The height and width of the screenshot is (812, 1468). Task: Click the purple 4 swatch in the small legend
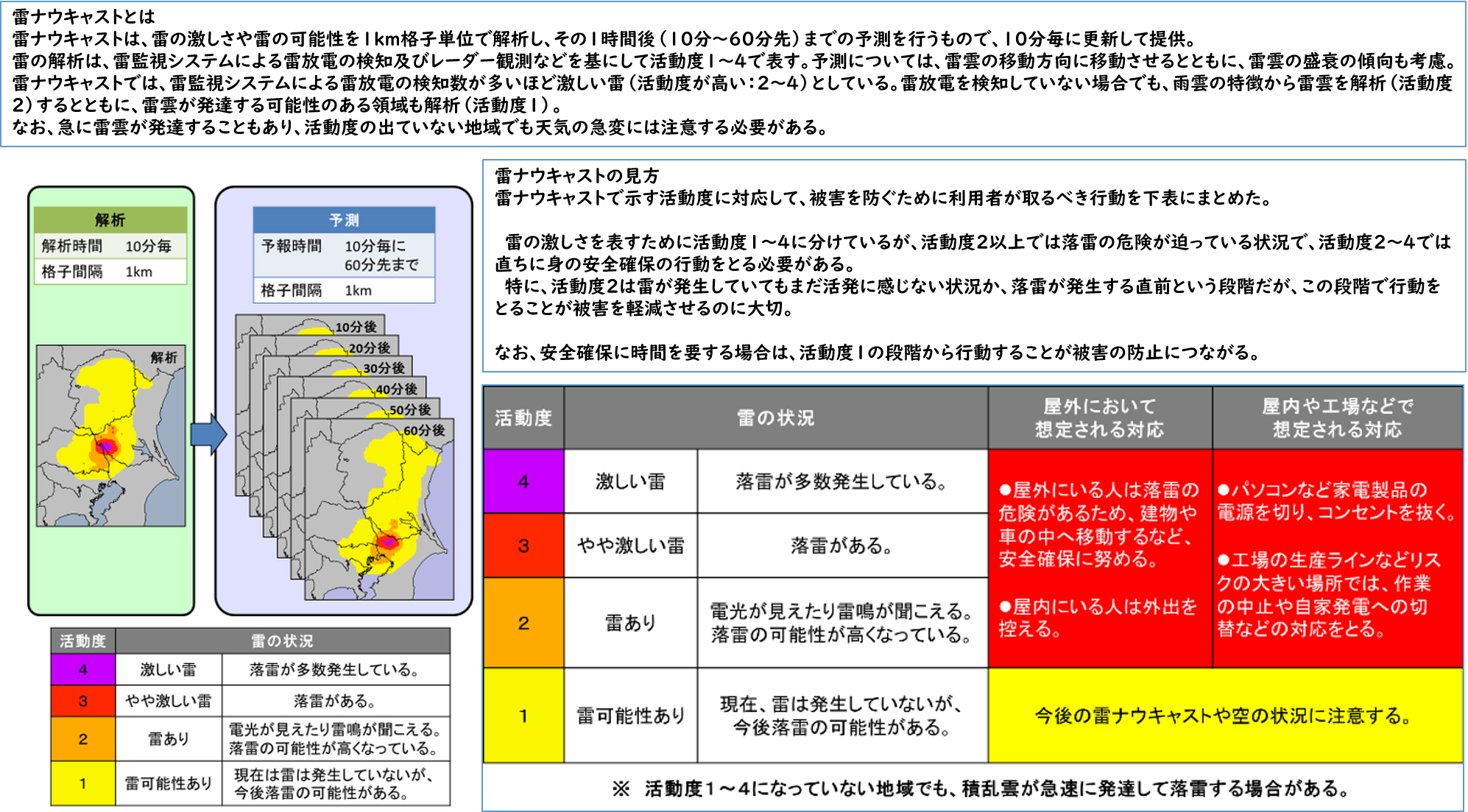tap(83, 669)
